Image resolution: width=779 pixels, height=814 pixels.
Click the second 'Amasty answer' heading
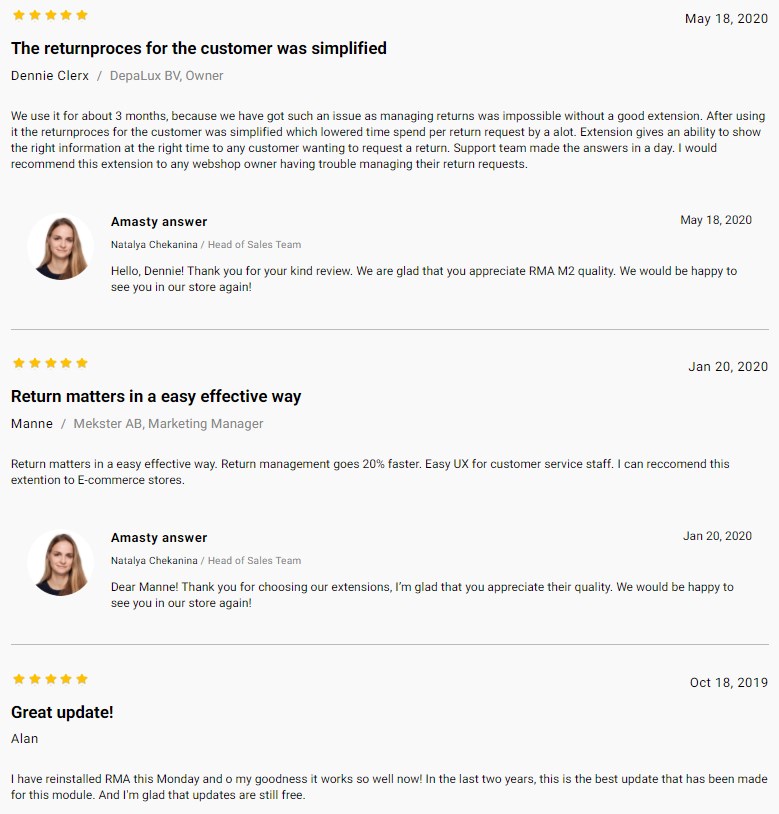click(x=159, y=538)
